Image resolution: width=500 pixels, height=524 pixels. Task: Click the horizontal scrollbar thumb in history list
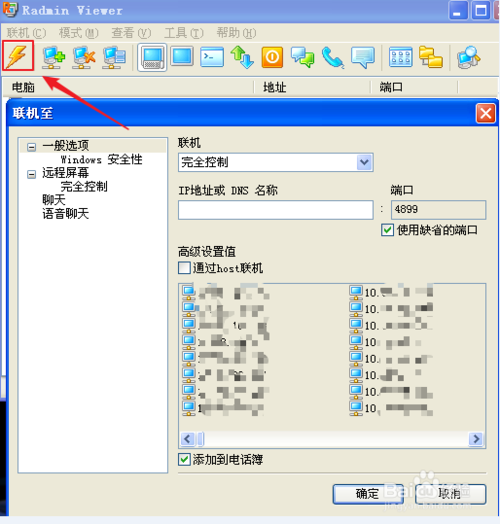coord(201,438)
